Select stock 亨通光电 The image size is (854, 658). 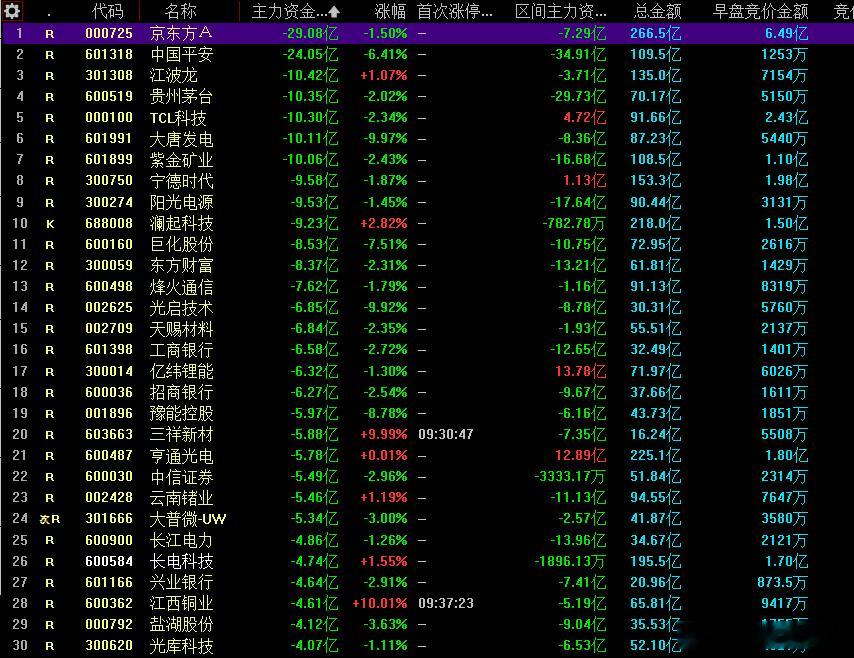(x=181, y=455)
